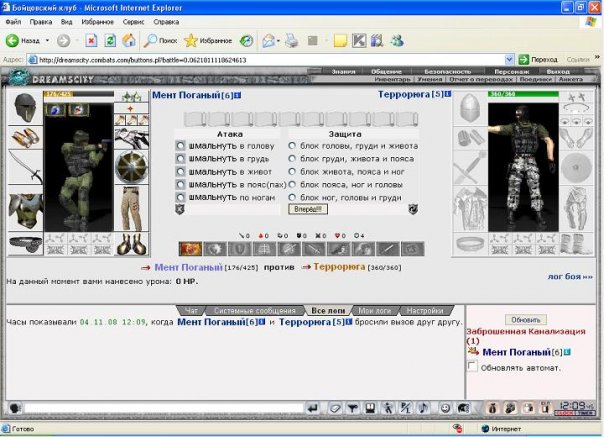Click the gold bracers equipment slot
This screenshot has width=604, height=437.
click(25, 137)
